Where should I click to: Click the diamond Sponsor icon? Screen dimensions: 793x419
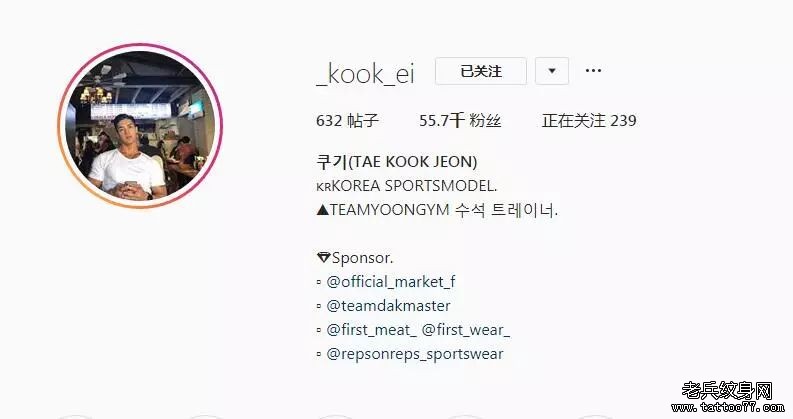pos(323,258)
